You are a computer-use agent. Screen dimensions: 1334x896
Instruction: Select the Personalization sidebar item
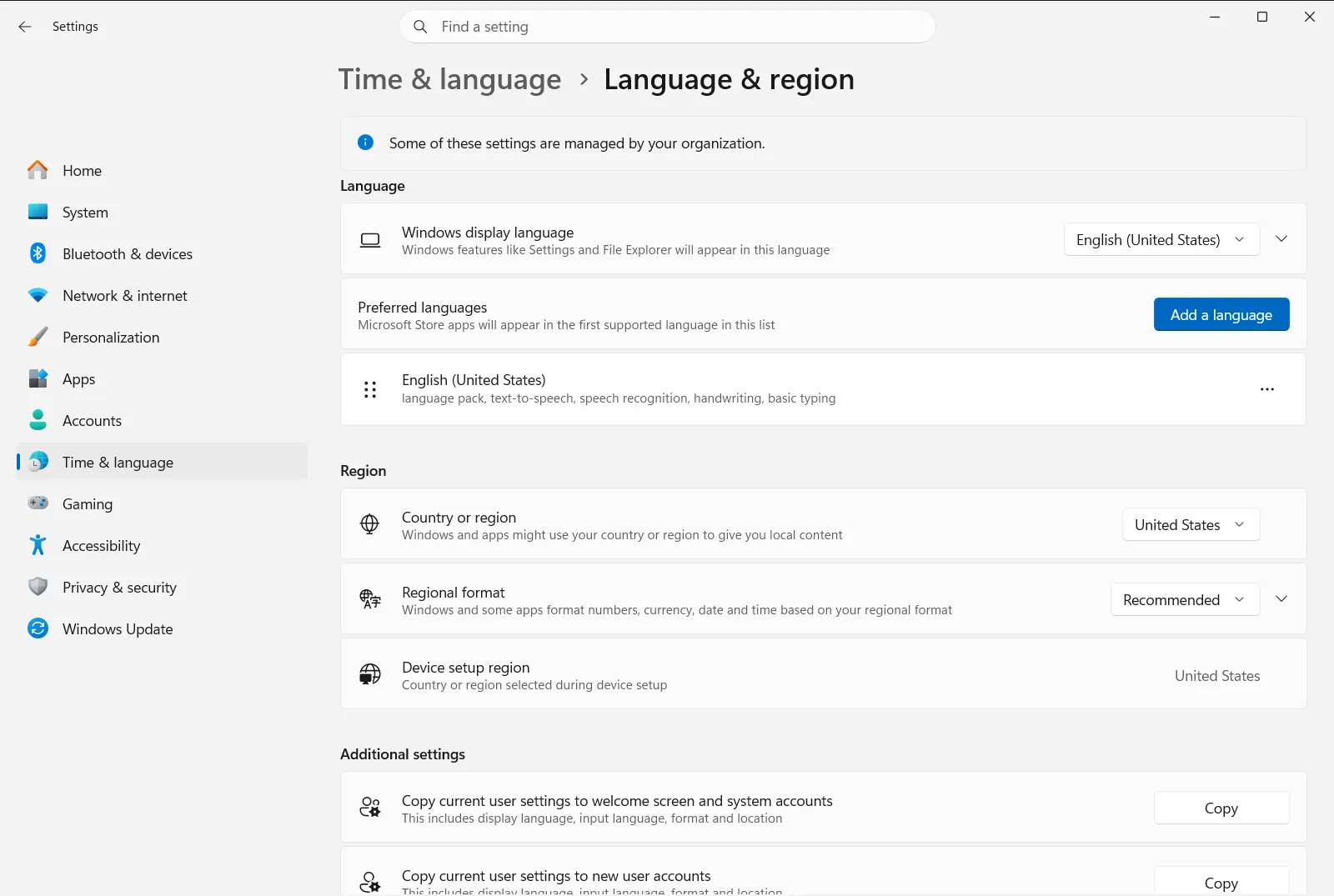tap(163, 337)
